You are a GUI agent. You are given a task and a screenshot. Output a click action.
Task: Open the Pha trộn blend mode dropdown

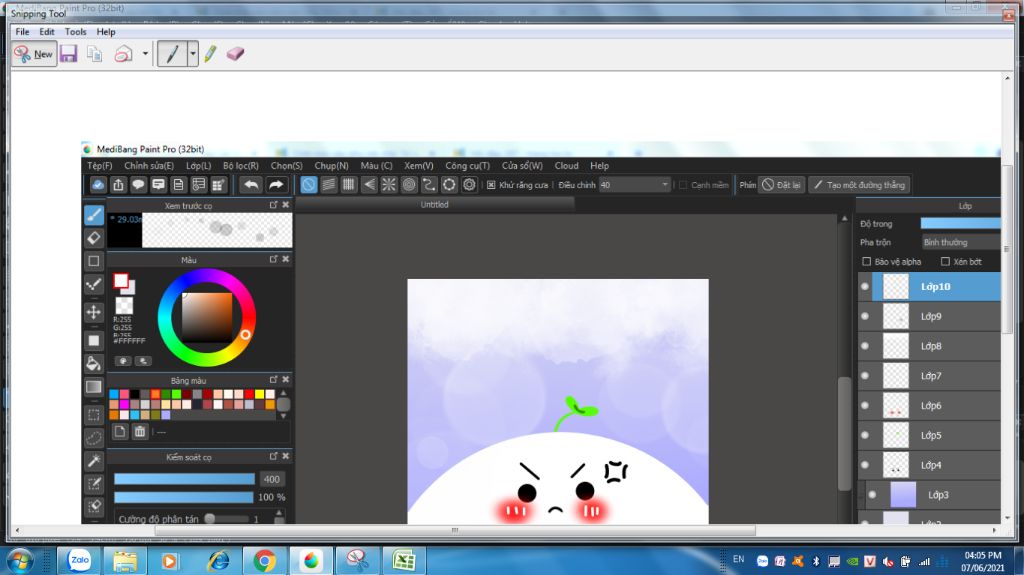pos(960,242)
